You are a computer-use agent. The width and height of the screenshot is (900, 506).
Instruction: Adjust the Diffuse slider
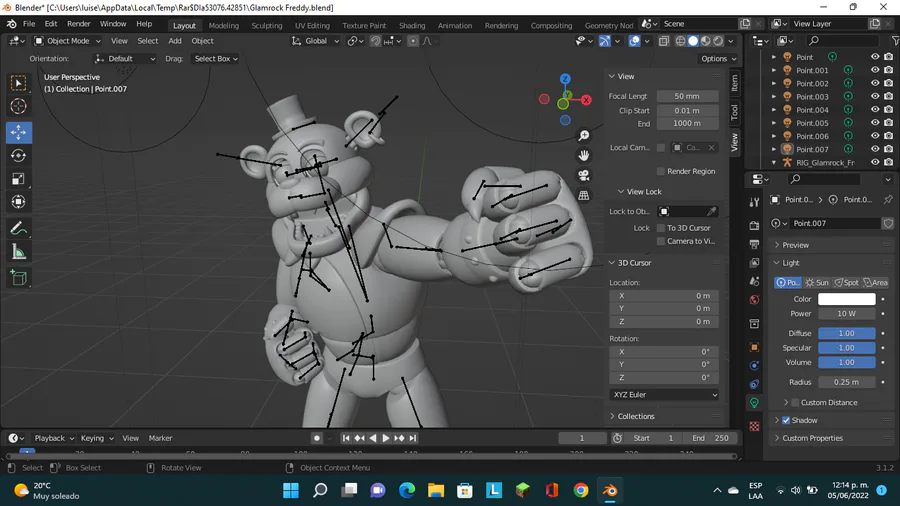coord(847,333)
